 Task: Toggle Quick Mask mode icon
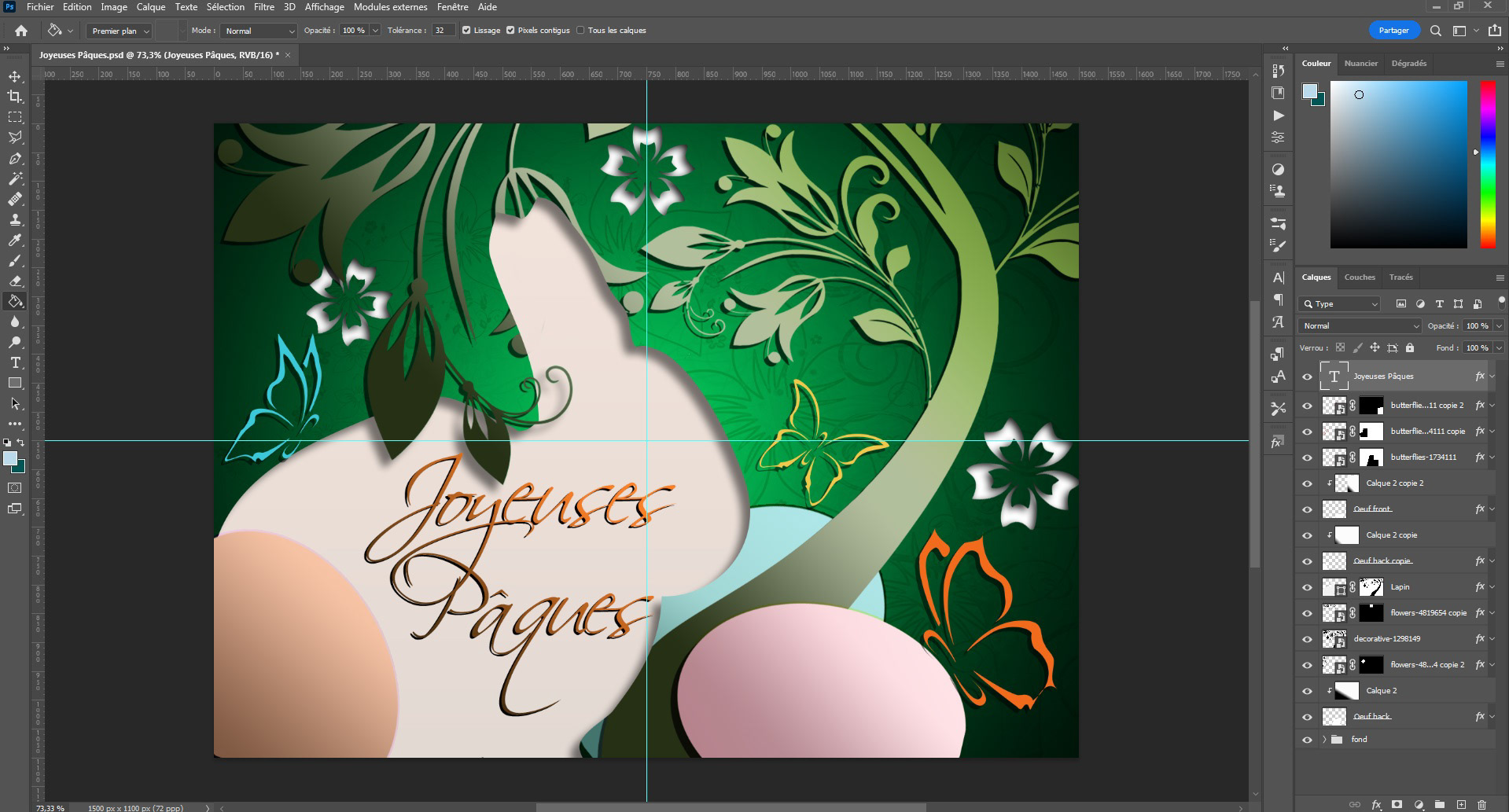(x=15, y=488)
